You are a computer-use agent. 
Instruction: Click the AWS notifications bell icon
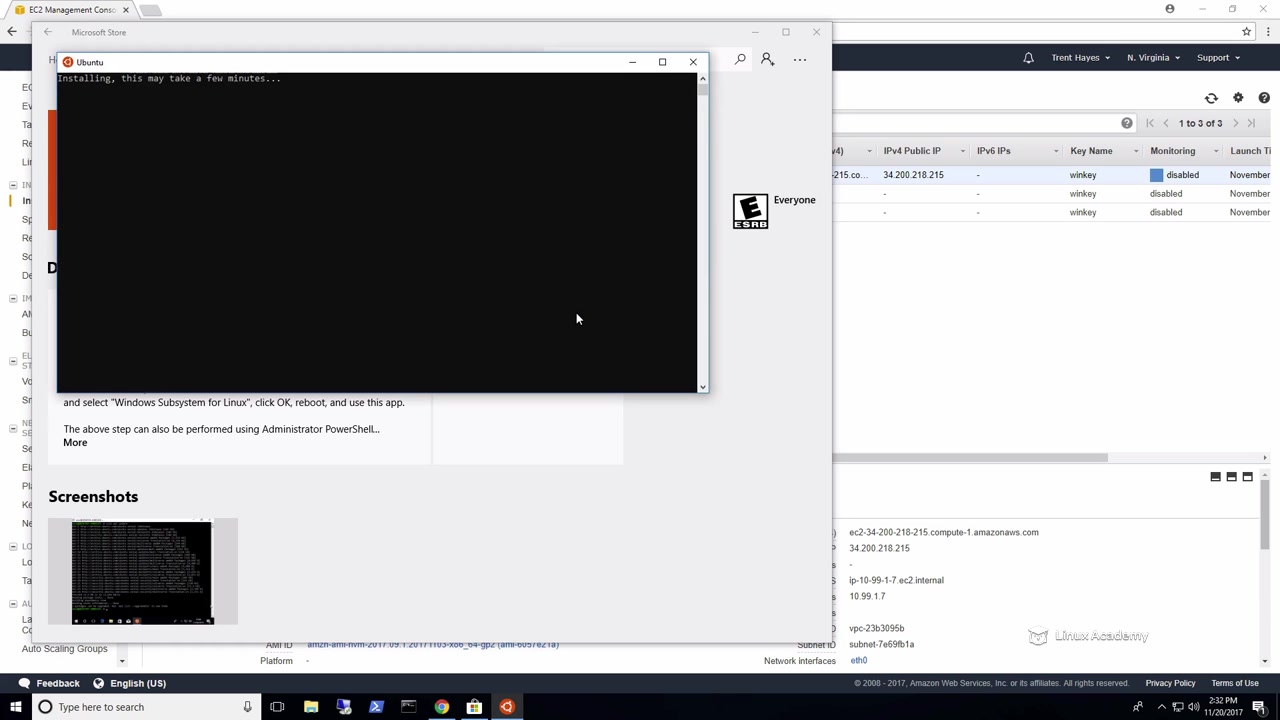click(1028, 58)
